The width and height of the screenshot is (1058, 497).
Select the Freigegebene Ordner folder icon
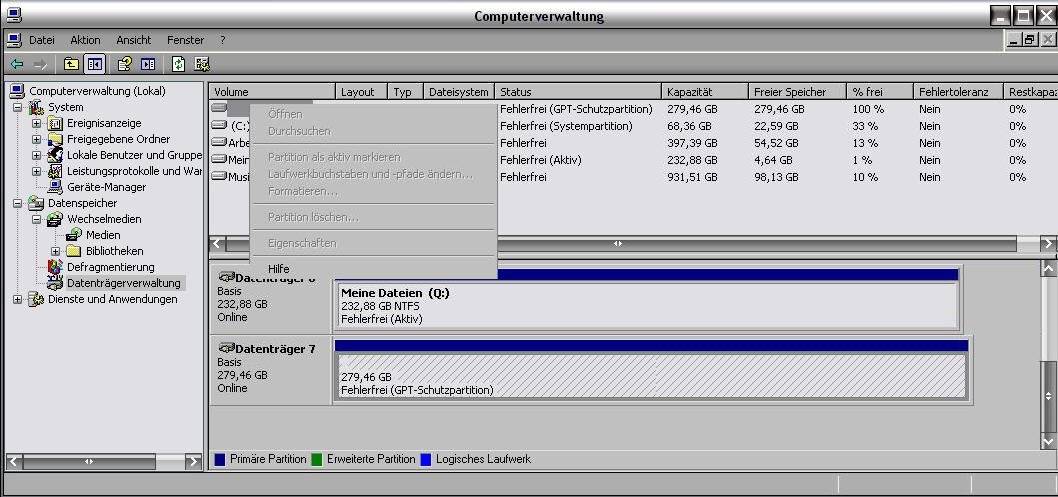pyautogui.click(x=55, y=140)
